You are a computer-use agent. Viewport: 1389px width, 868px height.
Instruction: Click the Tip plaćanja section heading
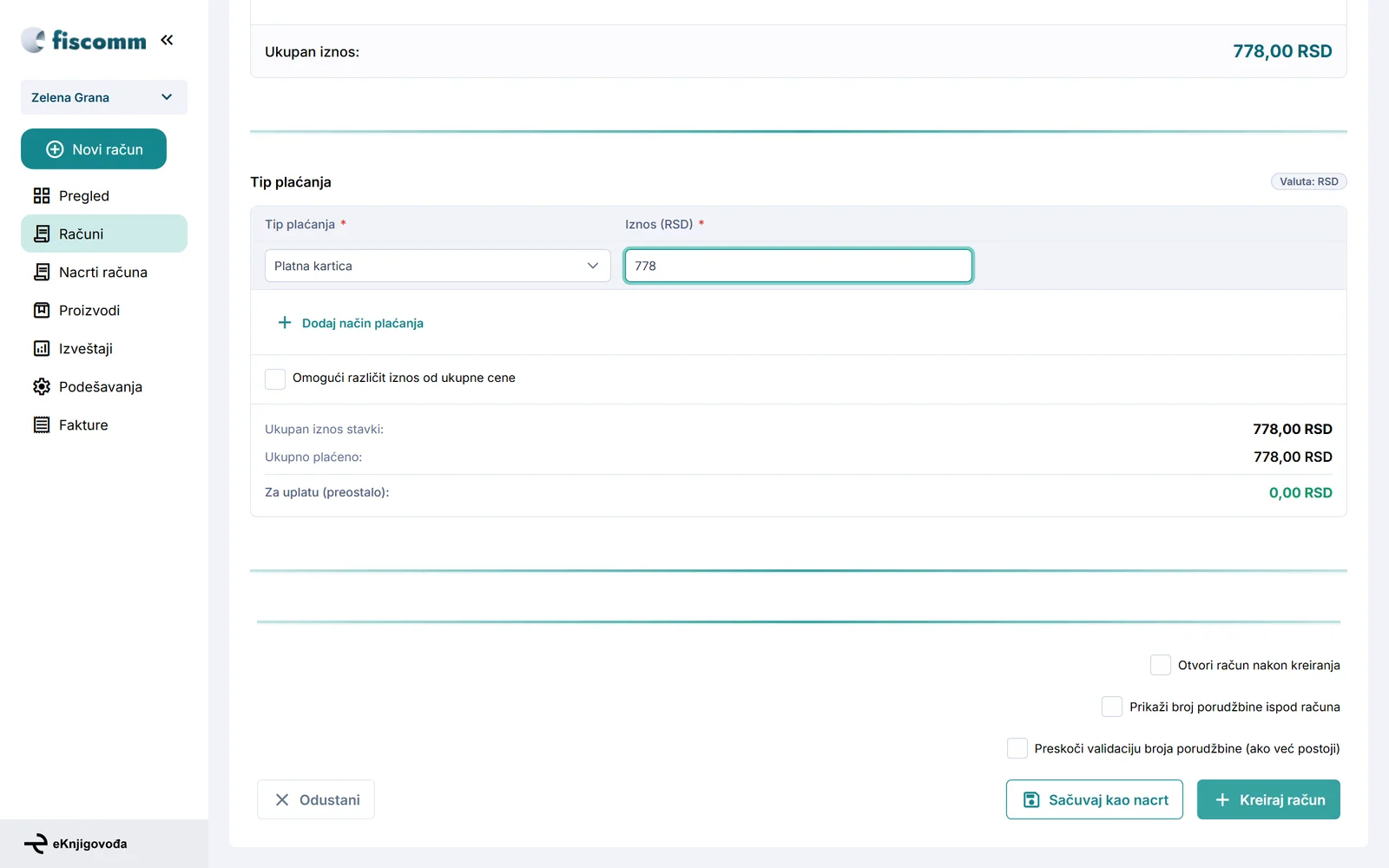coord(291,182)
